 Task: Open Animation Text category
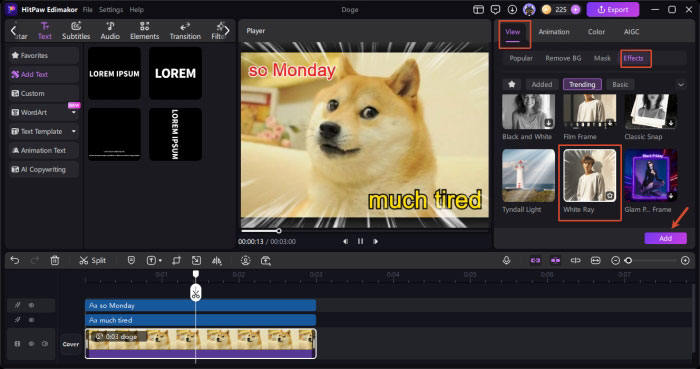[x=44, y=150]
